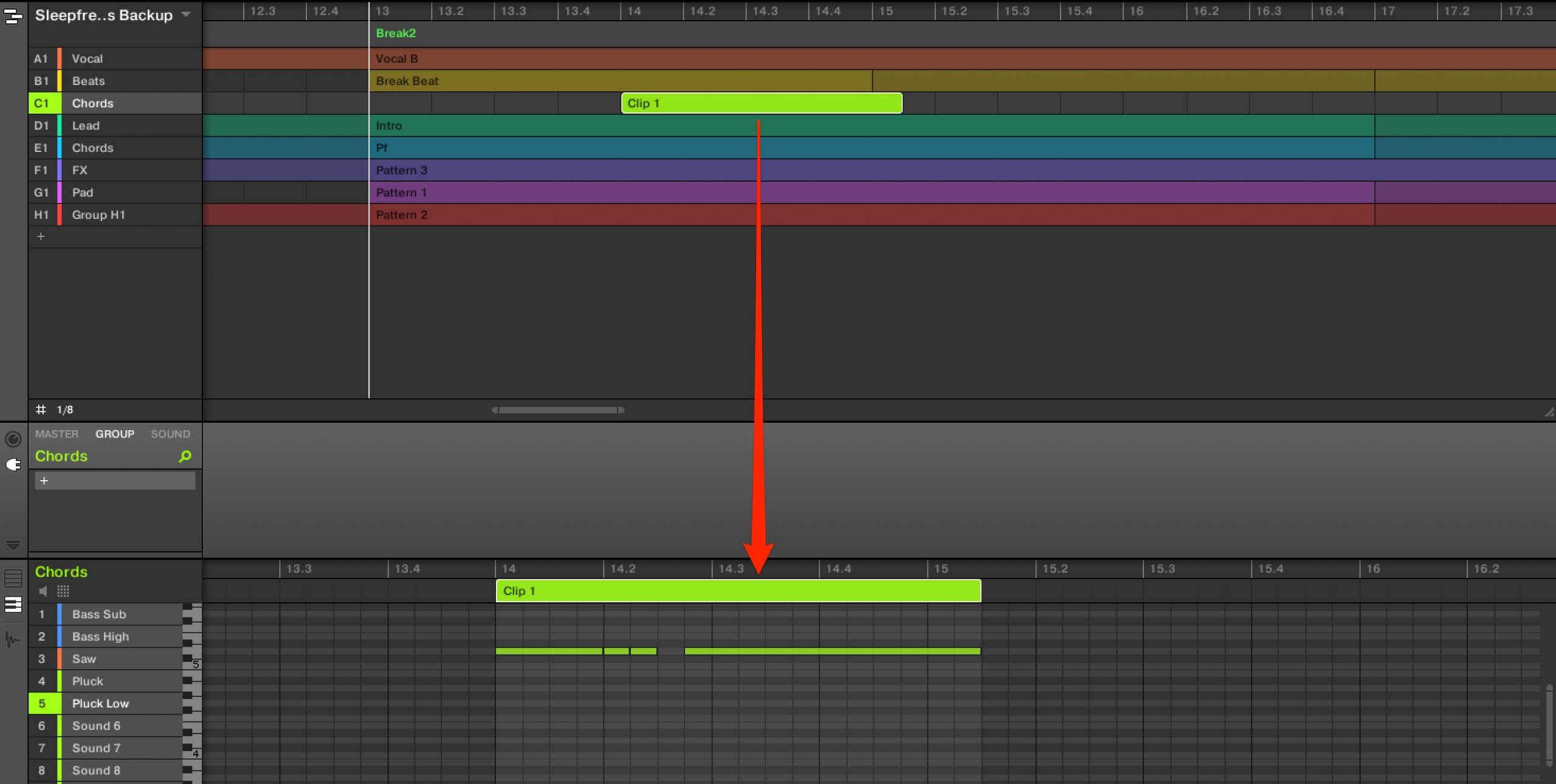
Task: Switch to the SOUND tab
Action: coord(170,434)
